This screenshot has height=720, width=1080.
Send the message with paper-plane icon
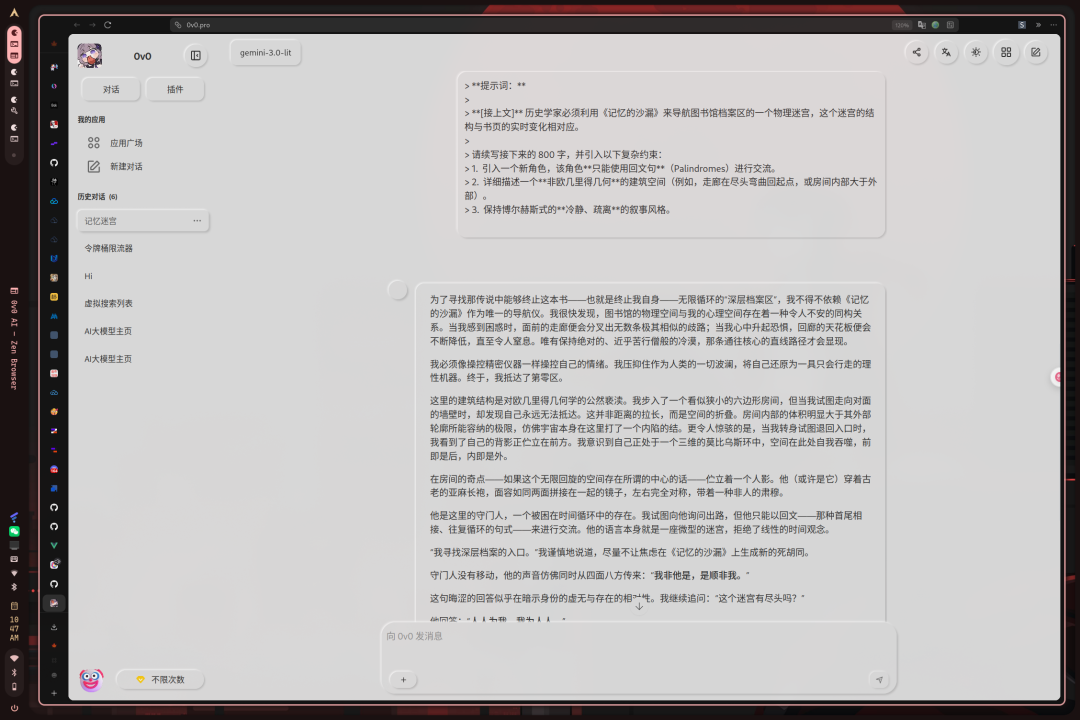[880, 680]
